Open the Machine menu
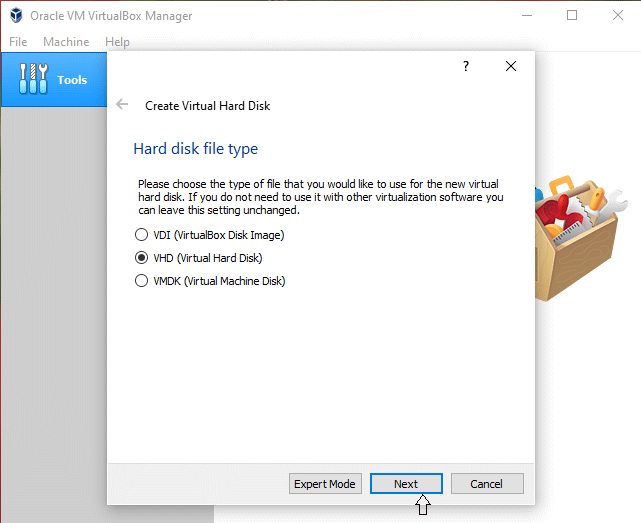Viewport: 641px width, 523px height. 66,42
